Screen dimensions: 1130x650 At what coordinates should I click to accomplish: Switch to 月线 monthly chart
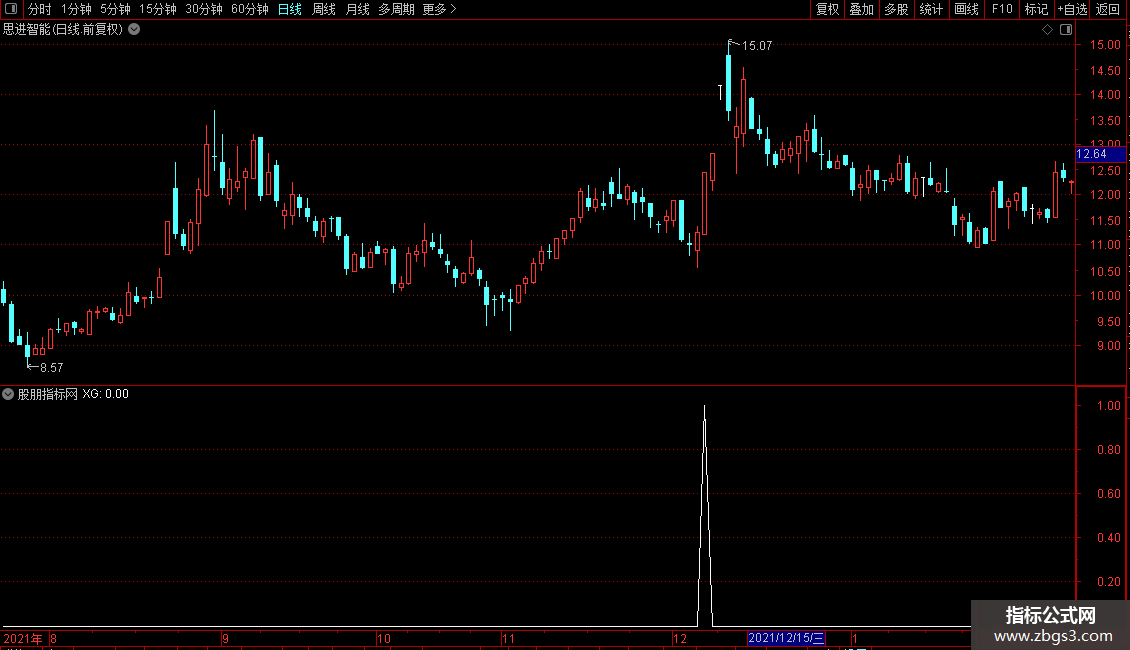(x=357, y=9)
